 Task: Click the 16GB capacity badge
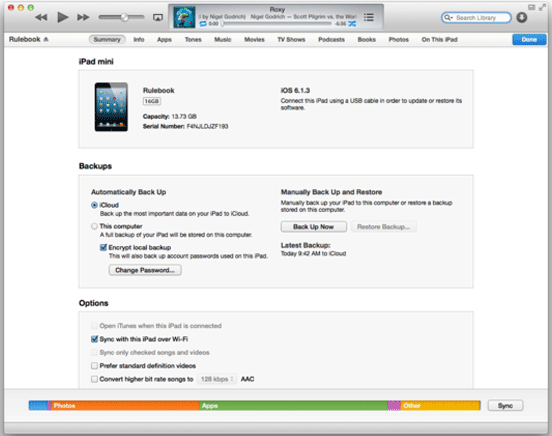coord(152,101)
